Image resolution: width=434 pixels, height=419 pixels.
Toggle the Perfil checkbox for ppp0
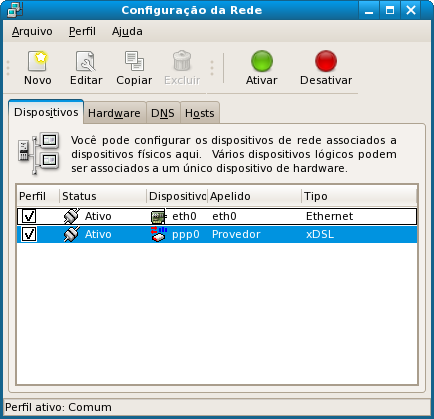tap(29, 234)
